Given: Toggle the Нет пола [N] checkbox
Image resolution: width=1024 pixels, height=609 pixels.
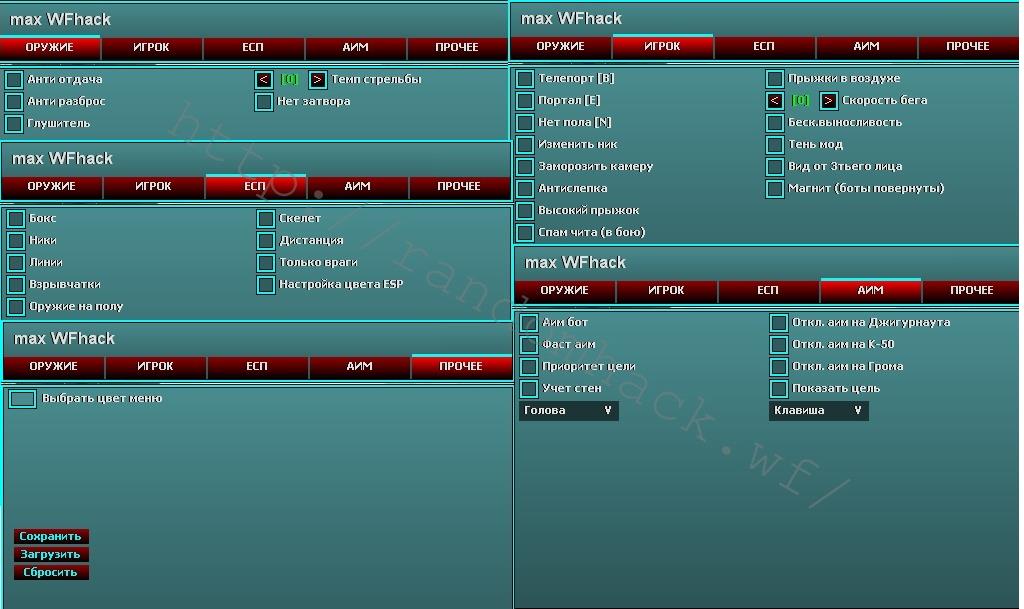Looking at the screenshot, I should pyautogui.click(x=525, y=123).
